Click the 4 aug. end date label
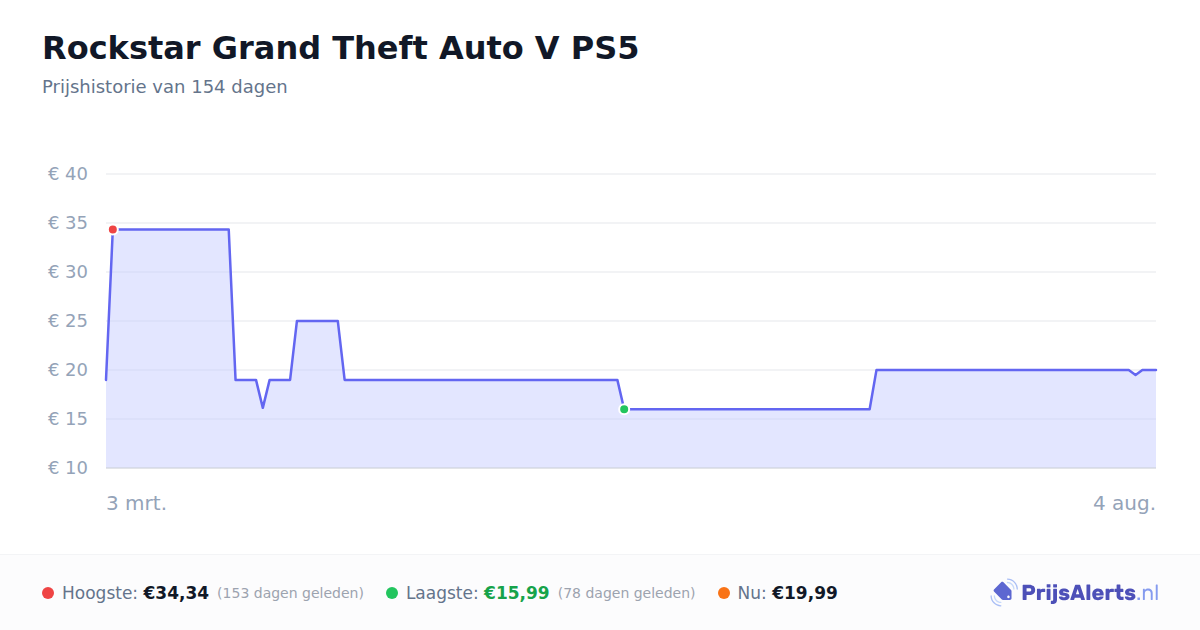This screenshot has height=630, width=1200. click(1124, 503)
